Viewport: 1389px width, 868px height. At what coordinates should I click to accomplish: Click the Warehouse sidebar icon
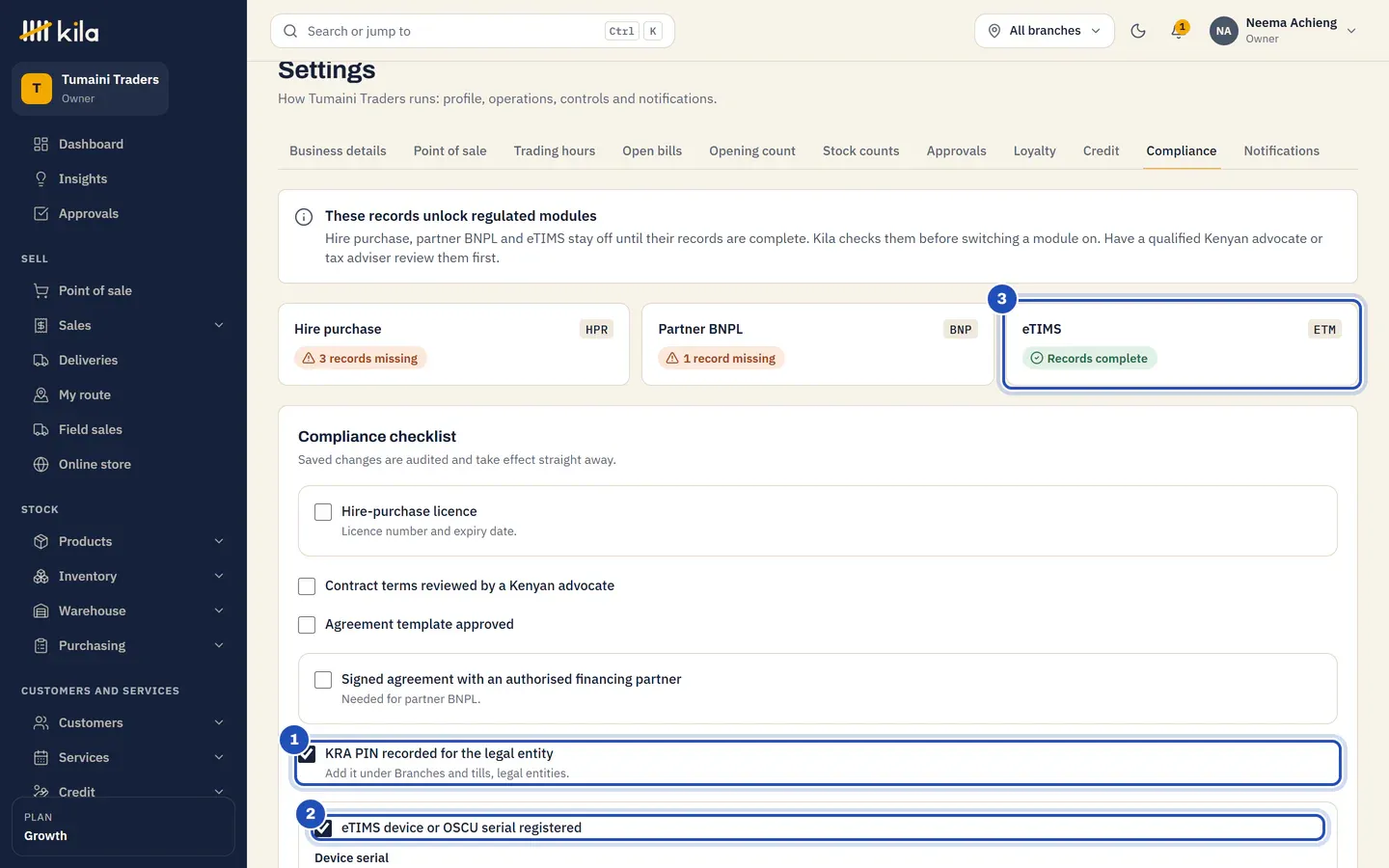(41, 611)
